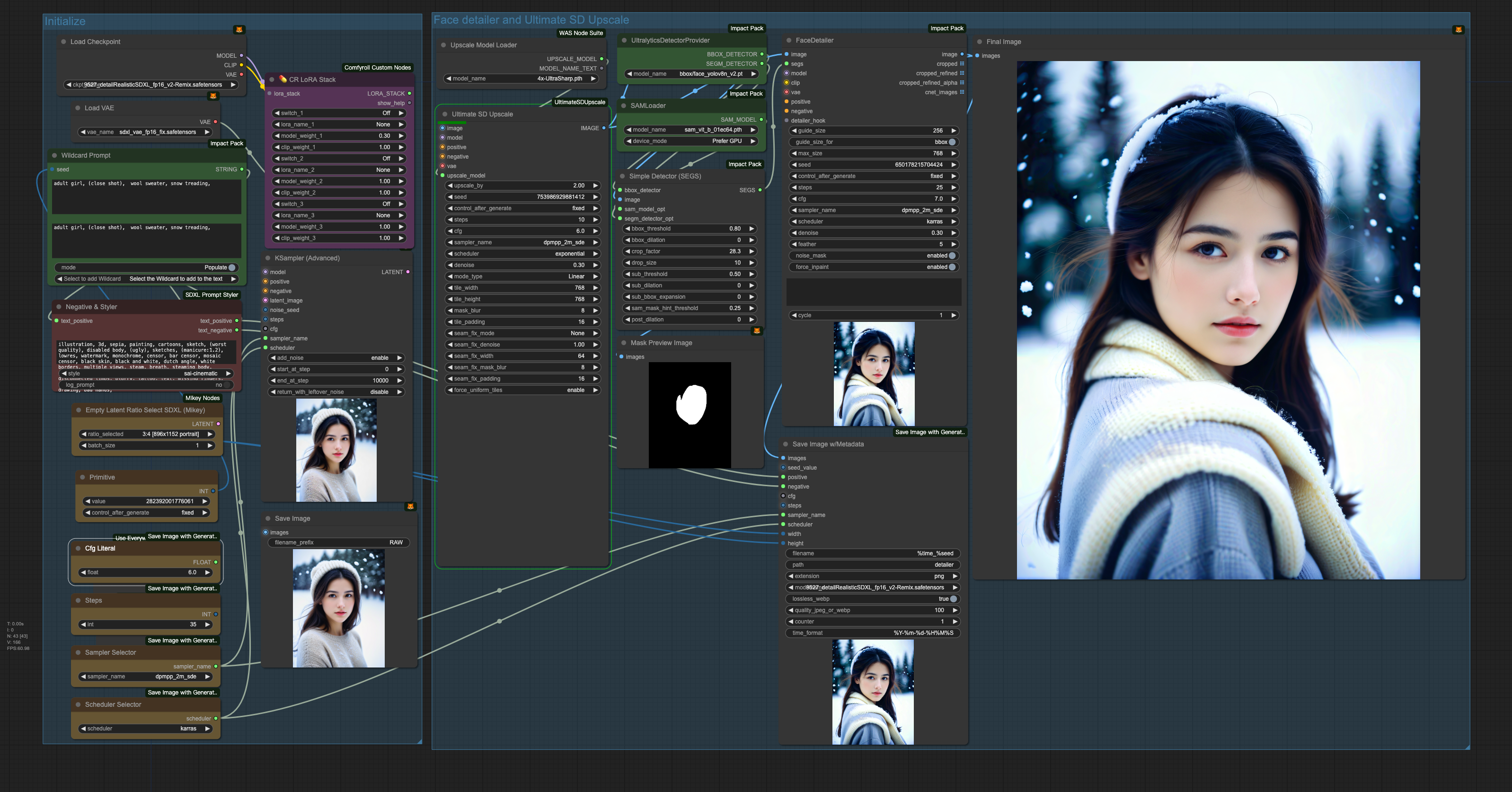The height and width of the screenshot is (792, 1512).
Task: Click the pill icon on CR LoRA Stack
Action: pos(283,79)
